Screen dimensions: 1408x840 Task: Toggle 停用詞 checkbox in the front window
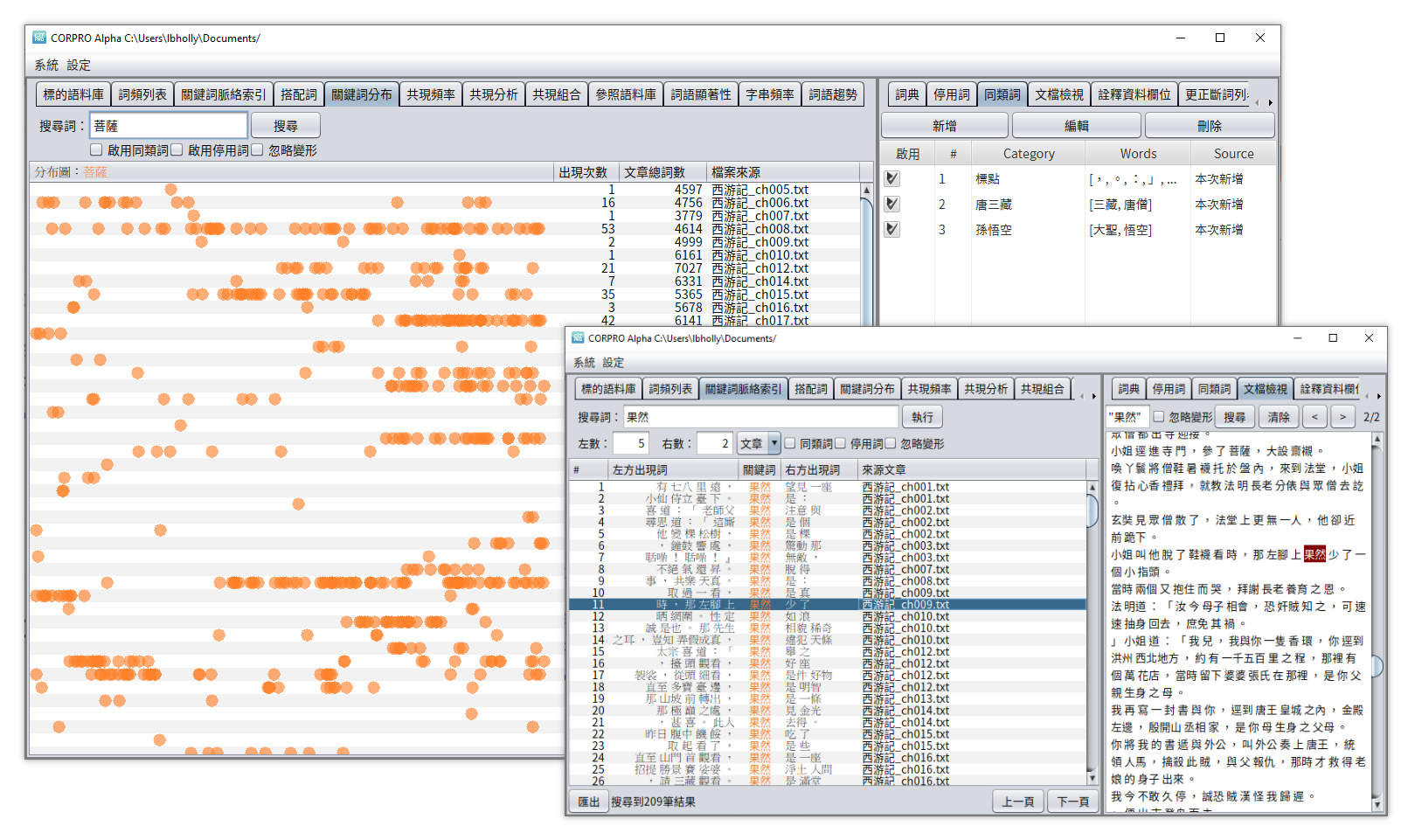[841, 443]
